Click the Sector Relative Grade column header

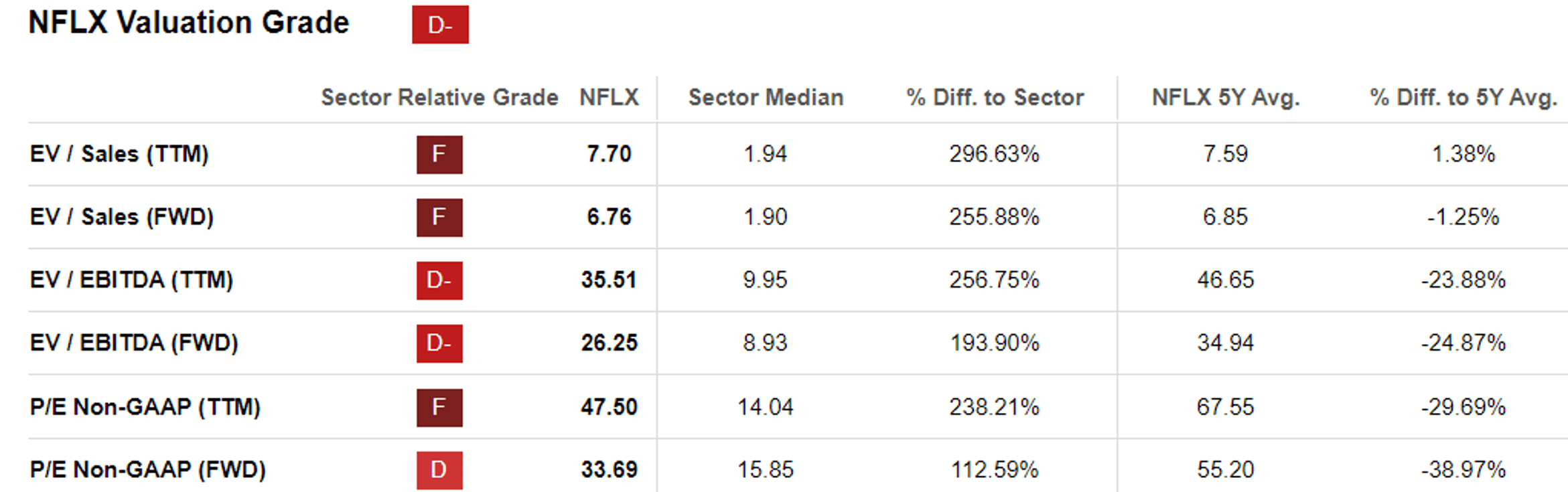pos(439,98)
